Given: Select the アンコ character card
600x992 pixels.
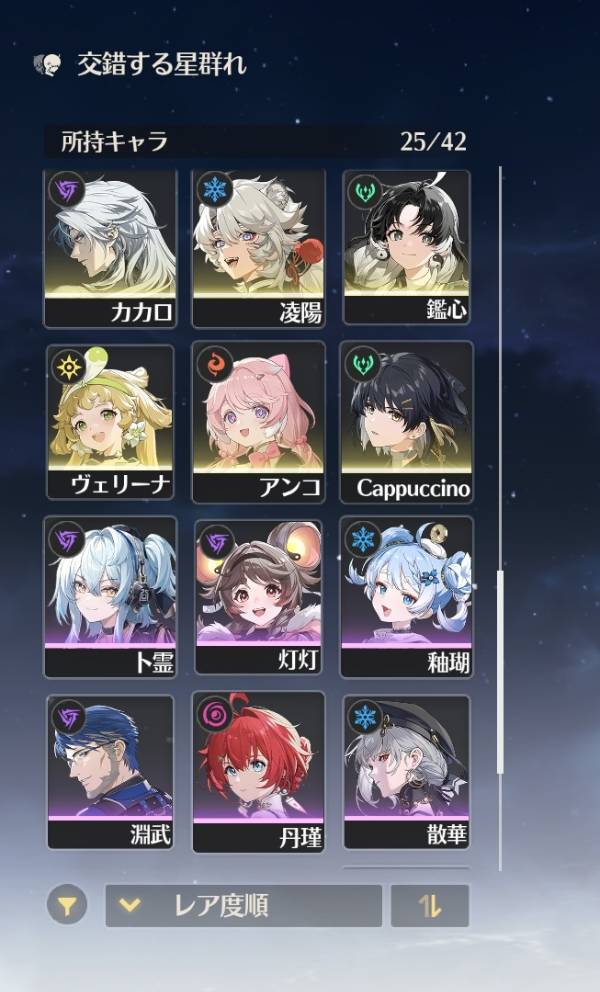Looking at the screenshot, I should pos(258,422).
